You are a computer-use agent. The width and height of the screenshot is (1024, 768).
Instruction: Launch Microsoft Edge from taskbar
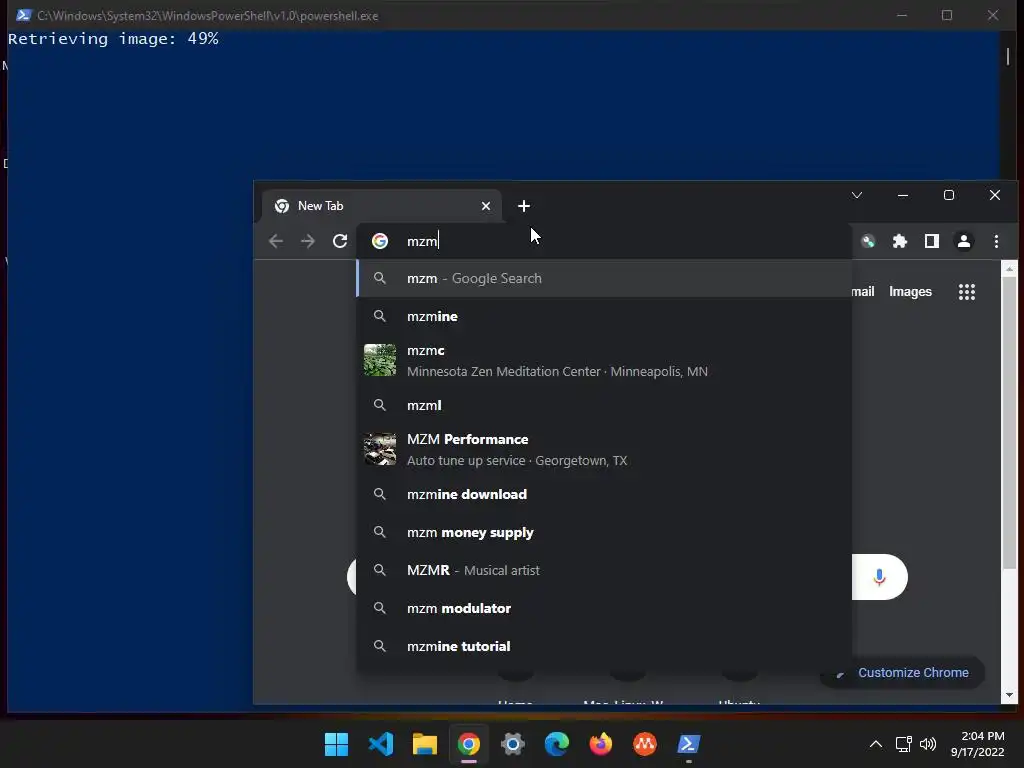coord(557,744)
